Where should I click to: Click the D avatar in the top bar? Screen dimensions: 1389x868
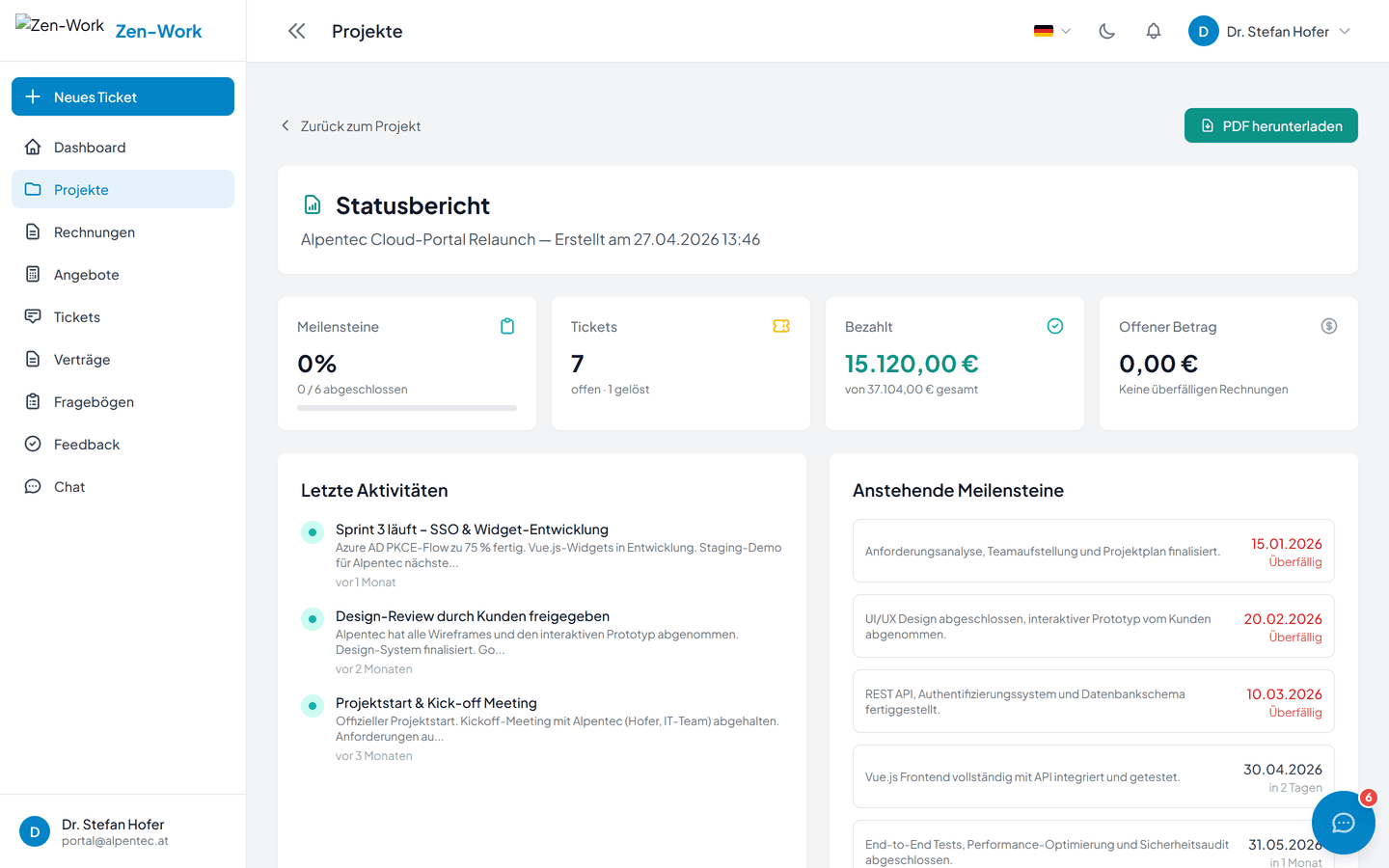(x=1203, y=31)
